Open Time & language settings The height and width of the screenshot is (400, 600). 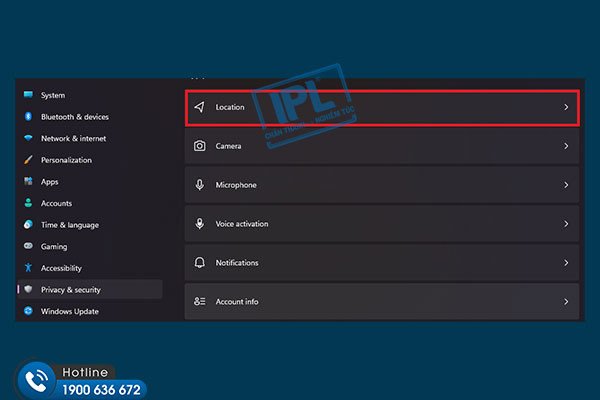coord(70,225)
